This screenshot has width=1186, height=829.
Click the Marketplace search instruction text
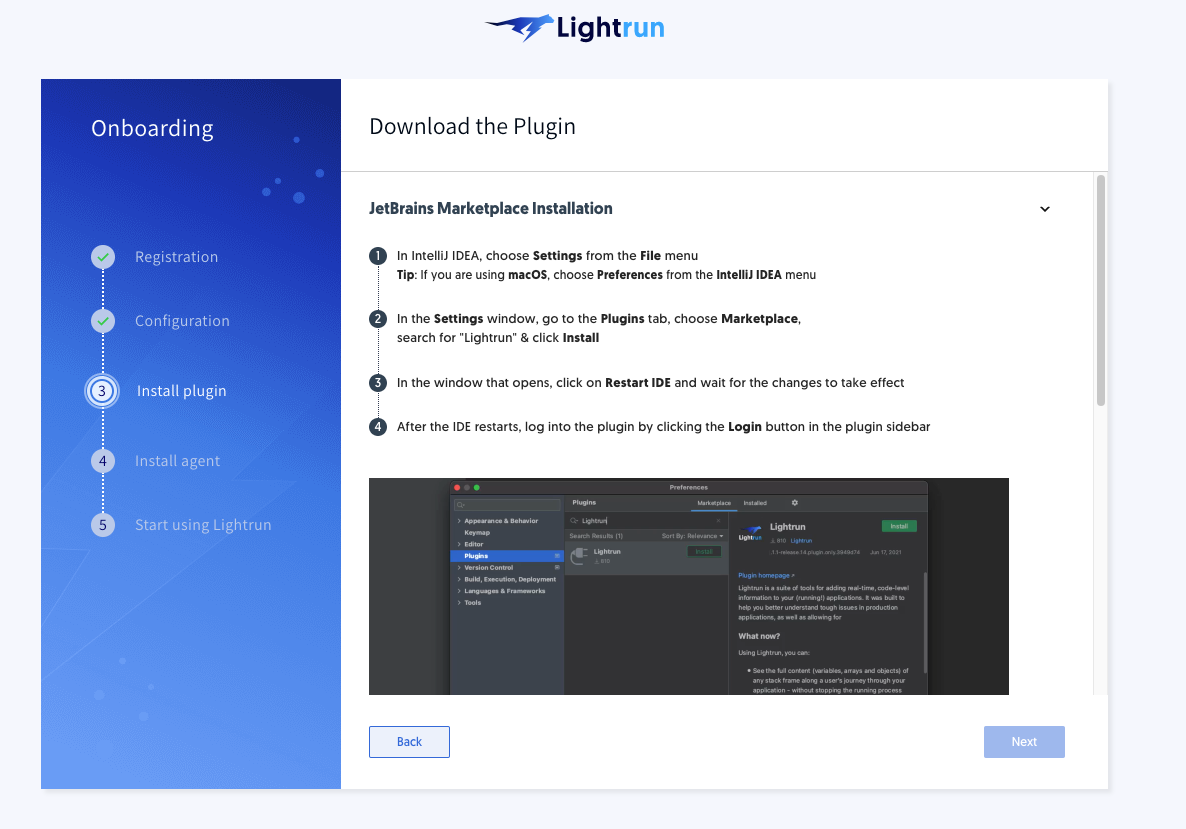point(599,328)
